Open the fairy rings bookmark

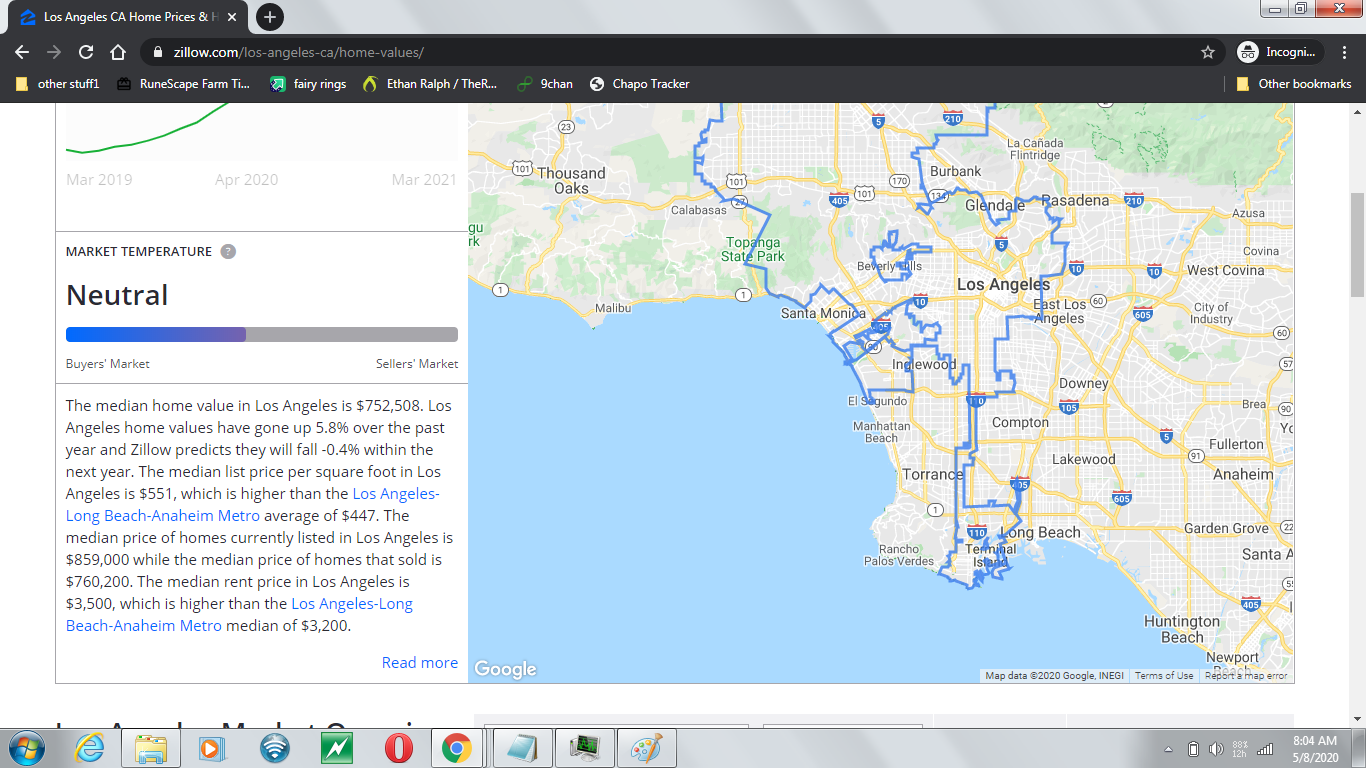point(308,84)
